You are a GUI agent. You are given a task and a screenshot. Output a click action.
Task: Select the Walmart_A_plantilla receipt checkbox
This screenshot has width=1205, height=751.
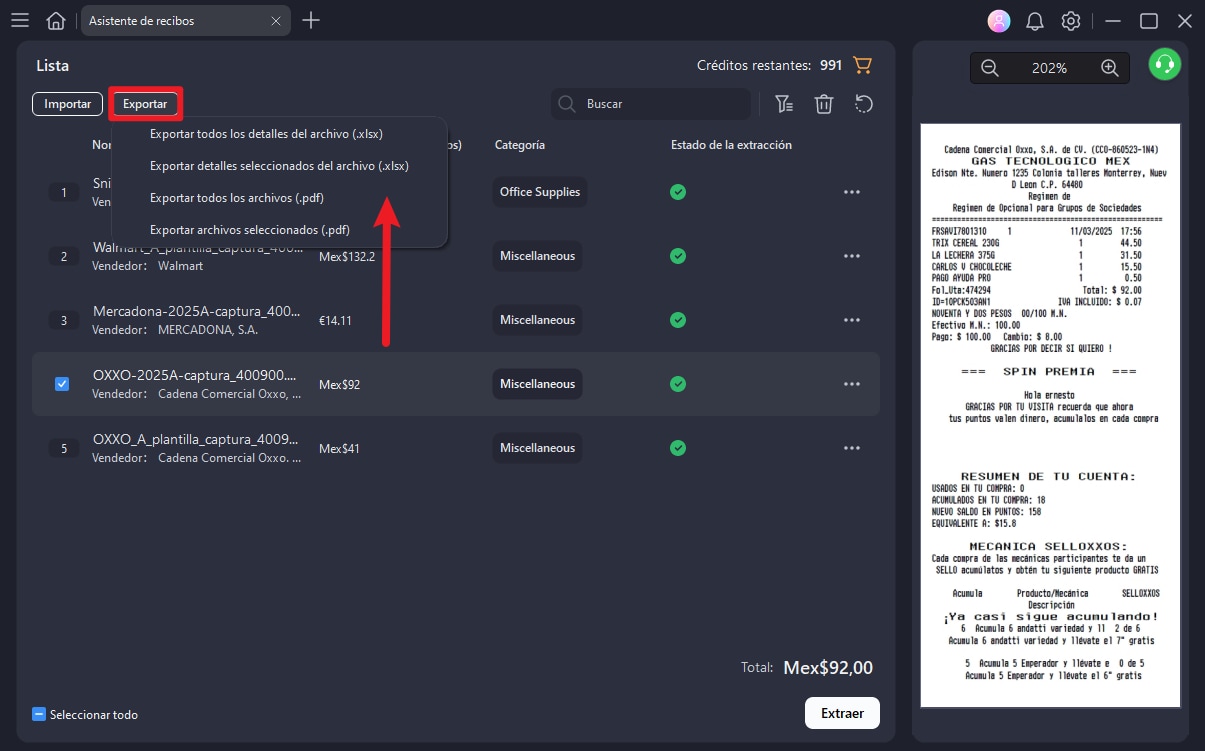[63, 256]
